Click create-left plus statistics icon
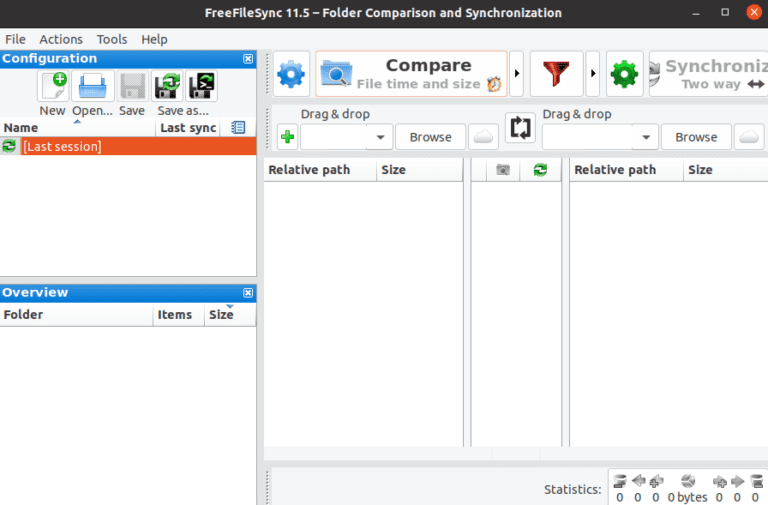Screen dimensions: 768x505 (x=656, y=481)
